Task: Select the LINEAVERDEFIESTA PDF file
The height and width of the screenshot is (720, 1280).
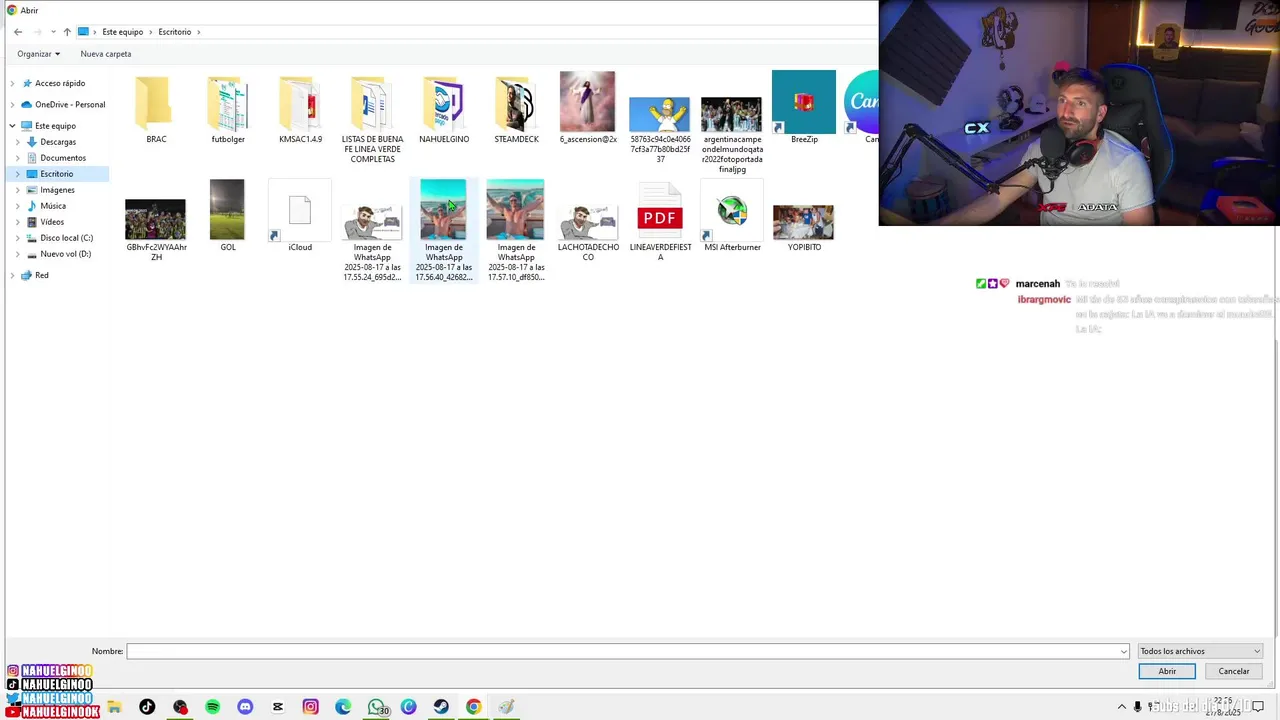Action: [660, 222]
